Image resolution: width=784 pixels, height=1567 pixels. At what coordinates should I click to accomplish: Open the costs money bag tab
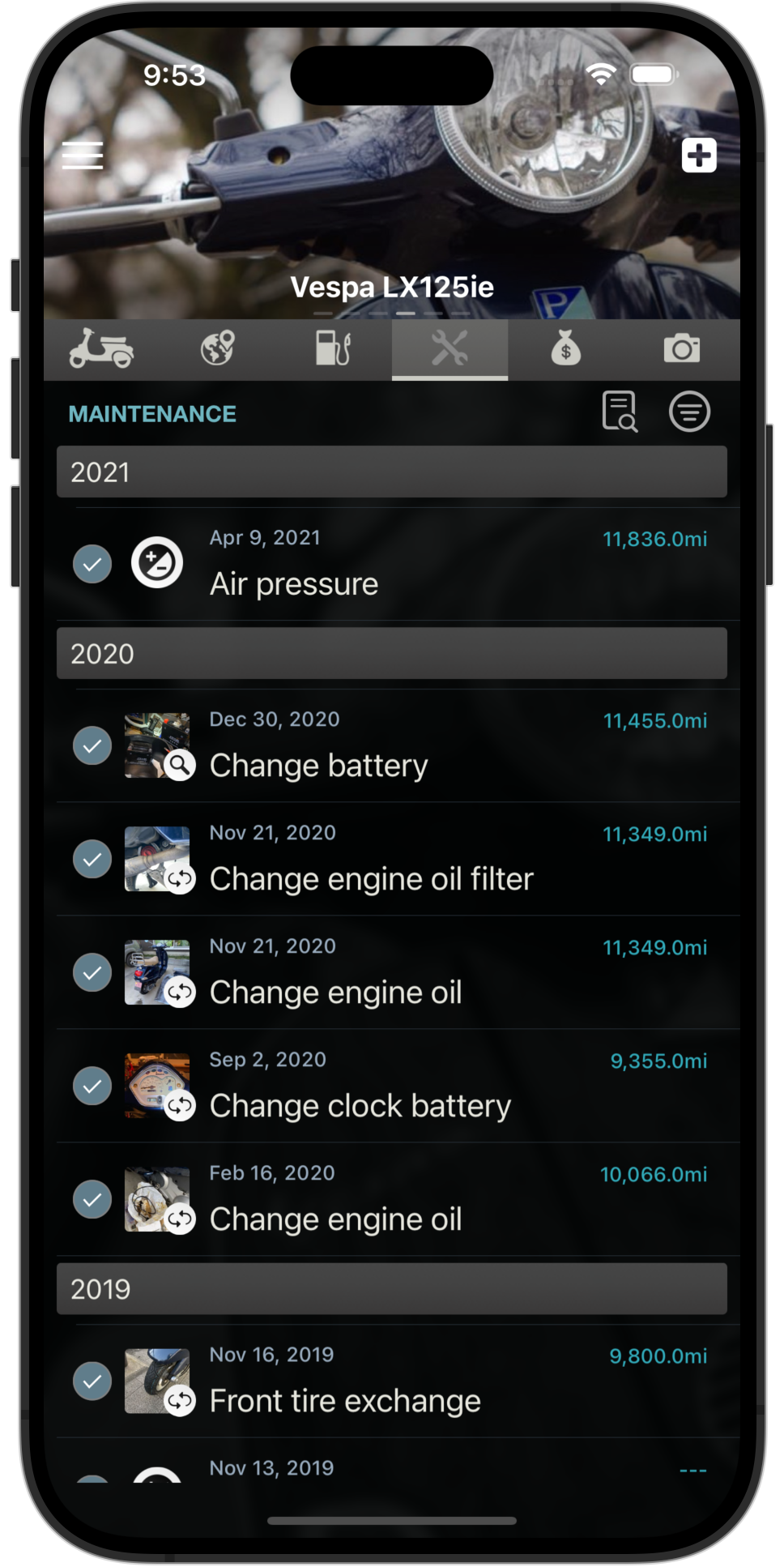tap(565, 349)
